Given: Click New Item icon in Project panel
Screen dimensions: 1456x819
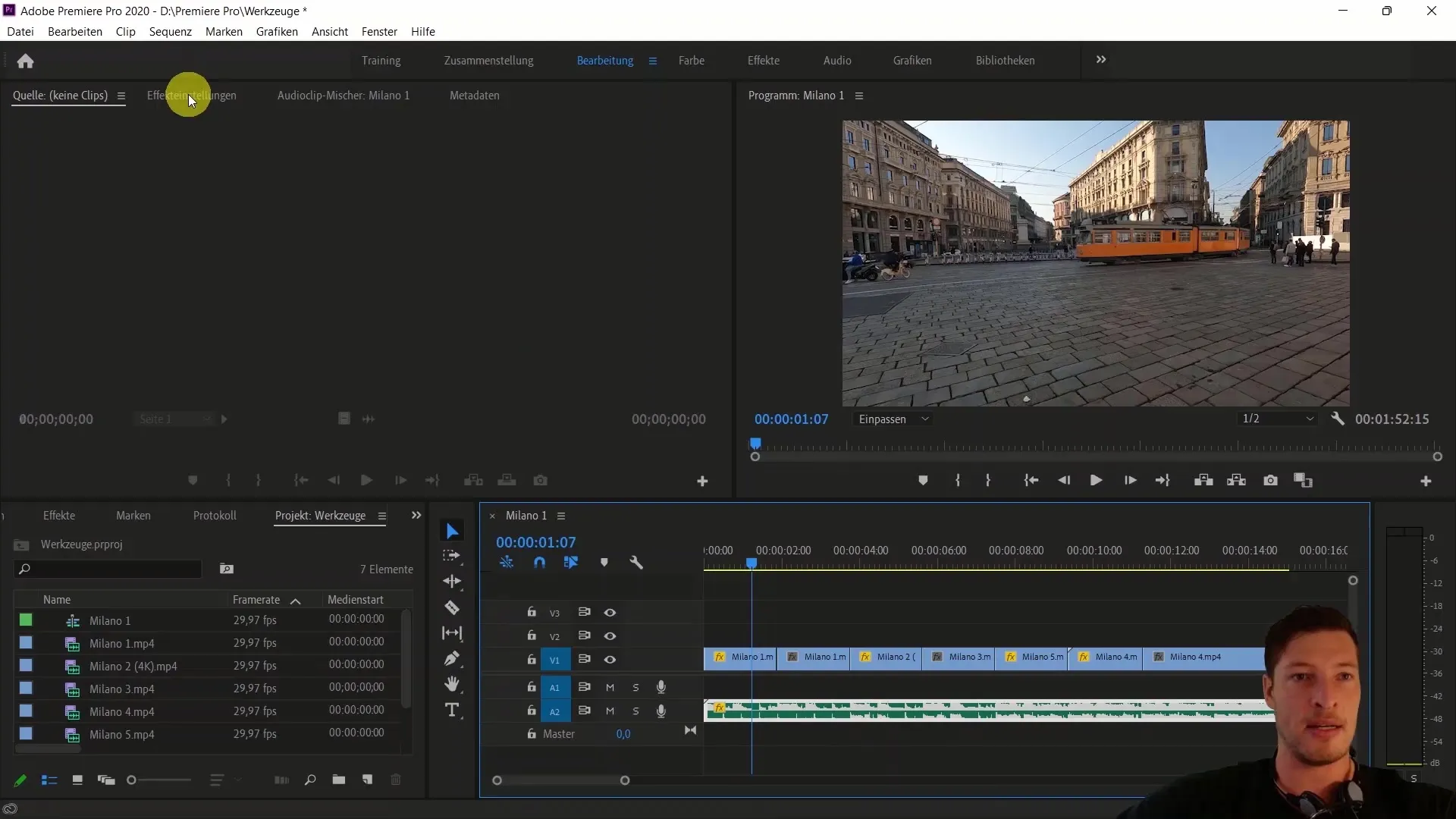Looking at the screenshot, I should (367, 780).
